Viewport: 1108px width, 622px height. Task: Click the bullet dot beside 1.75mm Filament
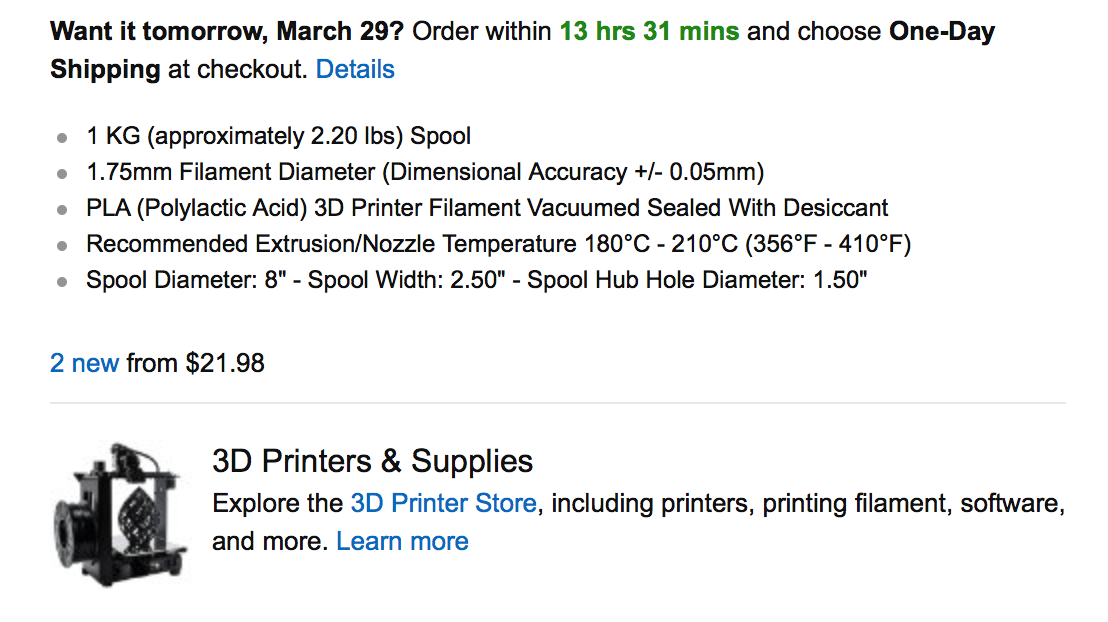tap(63, 174)
